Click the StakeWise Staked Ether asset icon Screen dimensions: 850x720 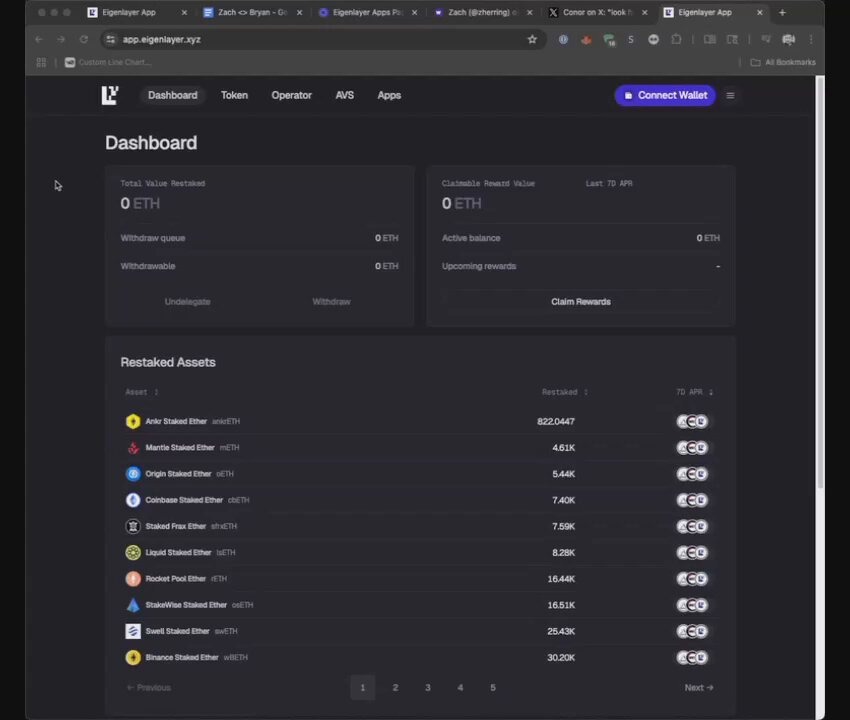tap(133, 605)
